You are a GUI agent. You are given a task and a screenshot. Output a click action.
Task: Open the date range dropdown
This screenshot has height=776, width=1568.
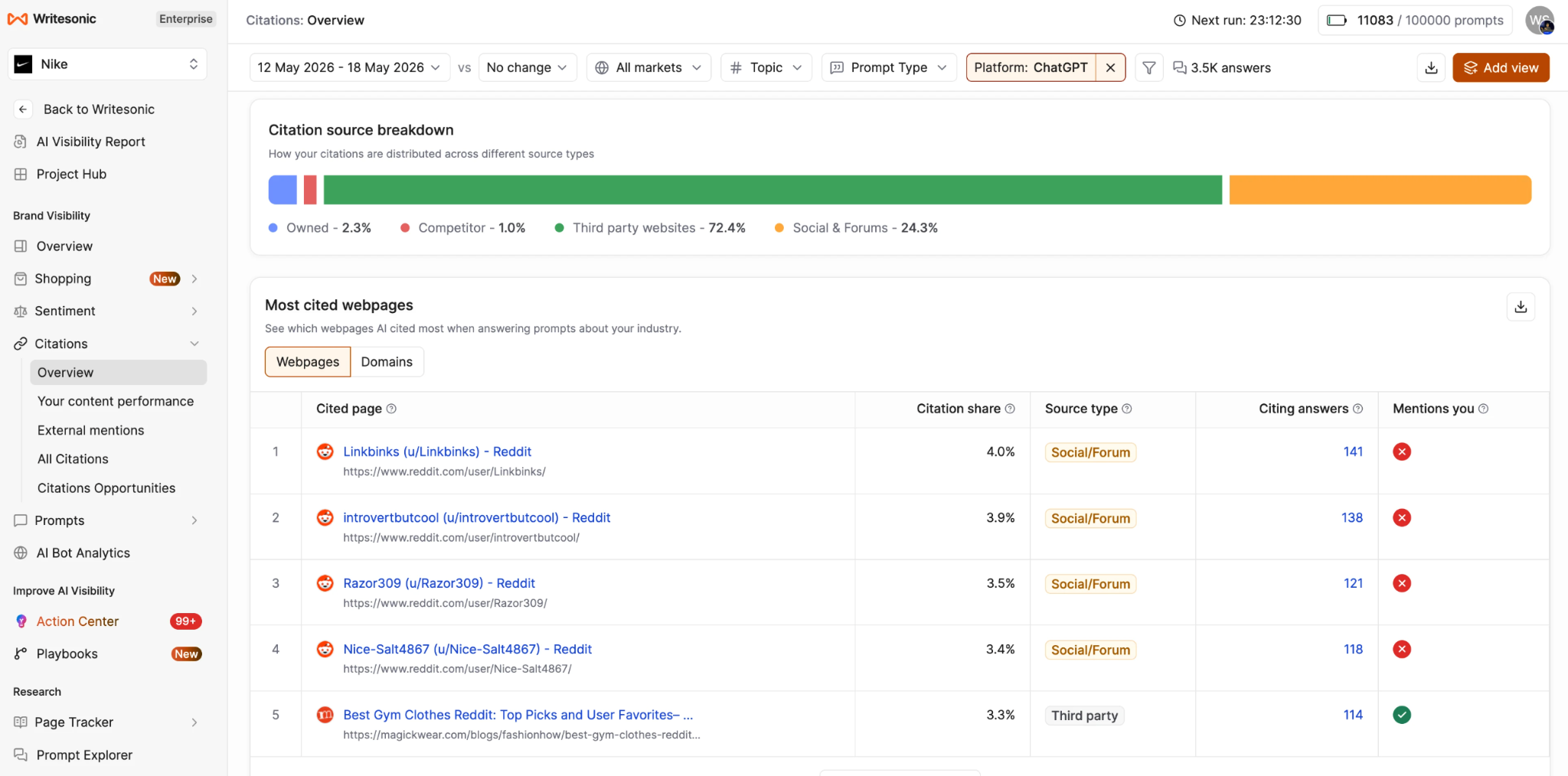tap(349, 67)
